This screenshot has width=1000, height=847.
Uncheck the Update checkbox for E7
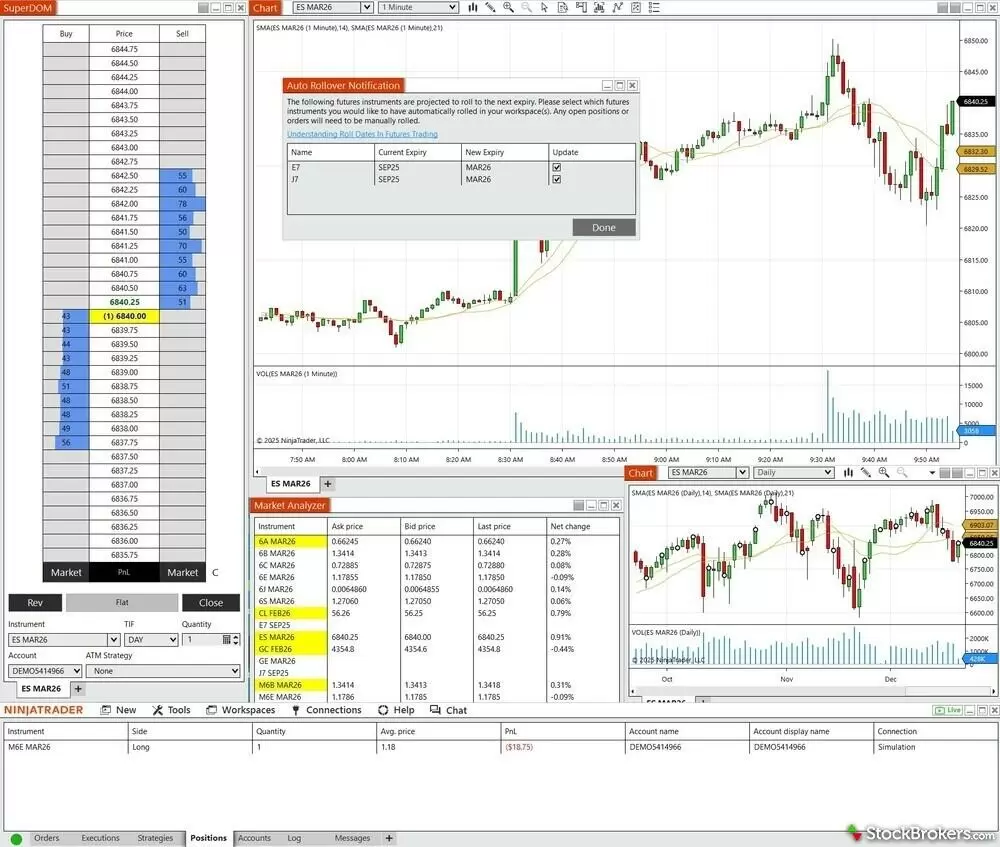tap(556, 167)
